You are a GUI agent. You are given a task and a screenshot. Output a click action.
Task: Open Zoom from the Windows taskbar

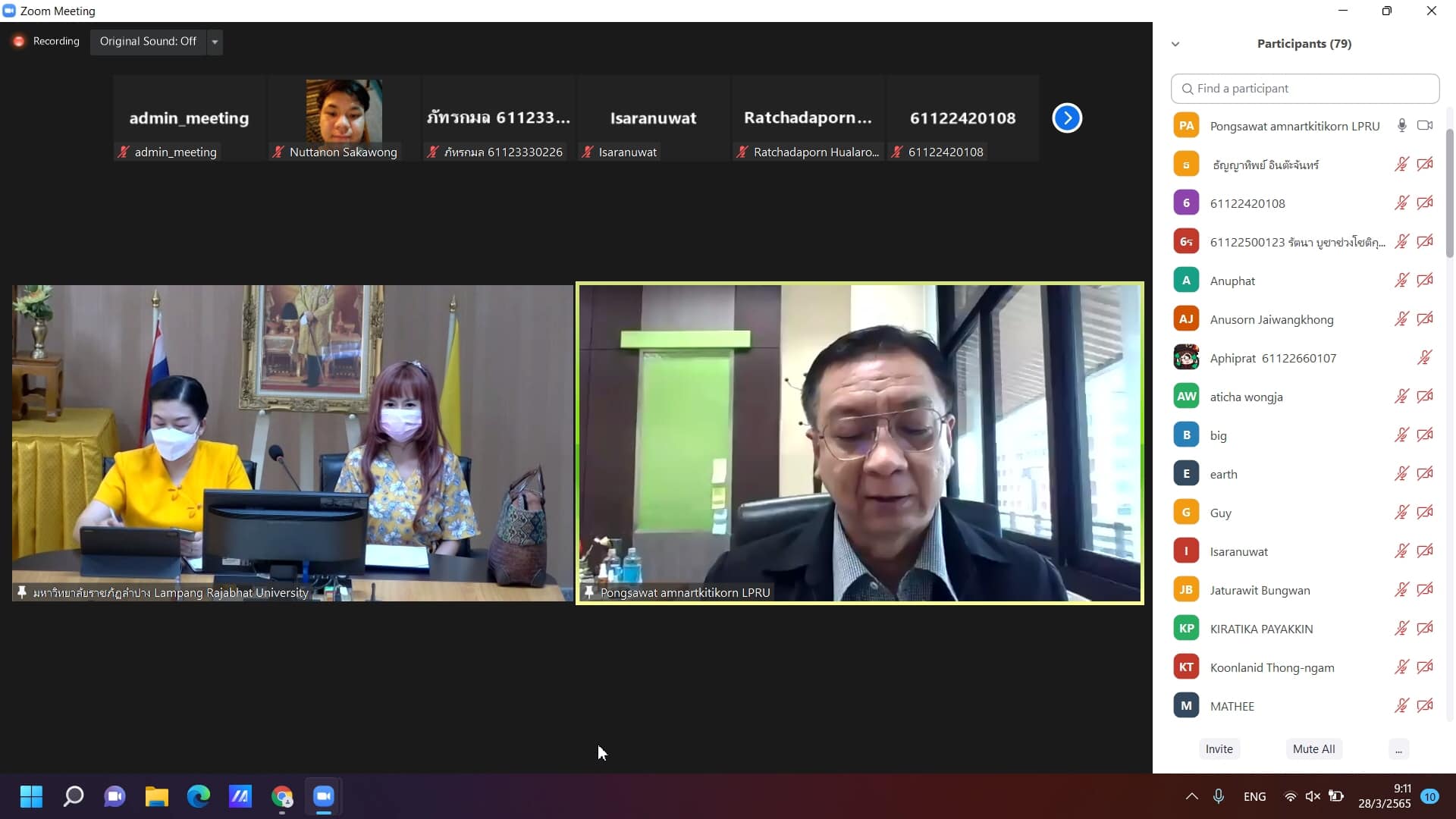click(x=324, y=796)
